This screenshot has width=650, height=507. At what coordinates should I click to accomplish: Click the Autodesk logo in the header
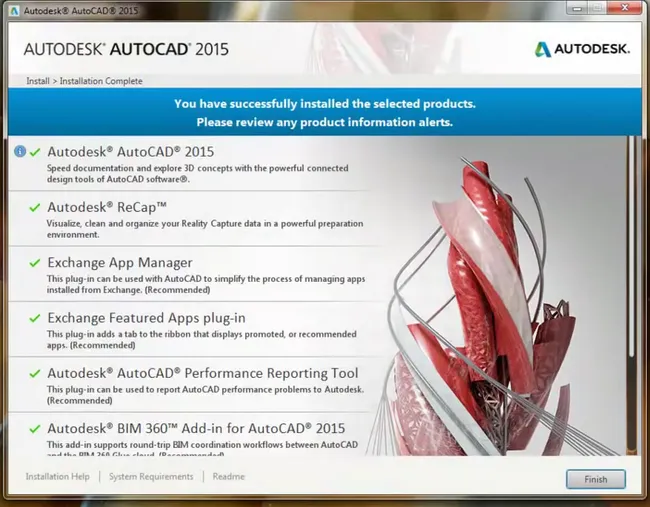coord(582,49)
